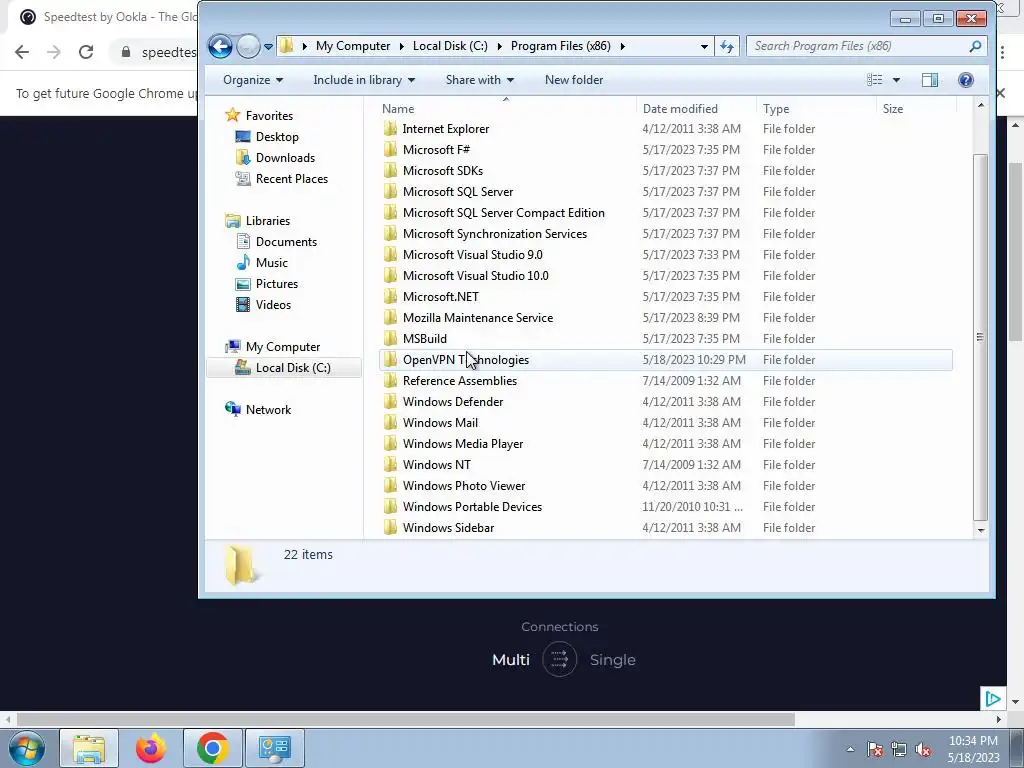This screenshot has width=1024, height=768.
Task: Select the Windows Portable Devices folder
Action: [x=472, y=507]
